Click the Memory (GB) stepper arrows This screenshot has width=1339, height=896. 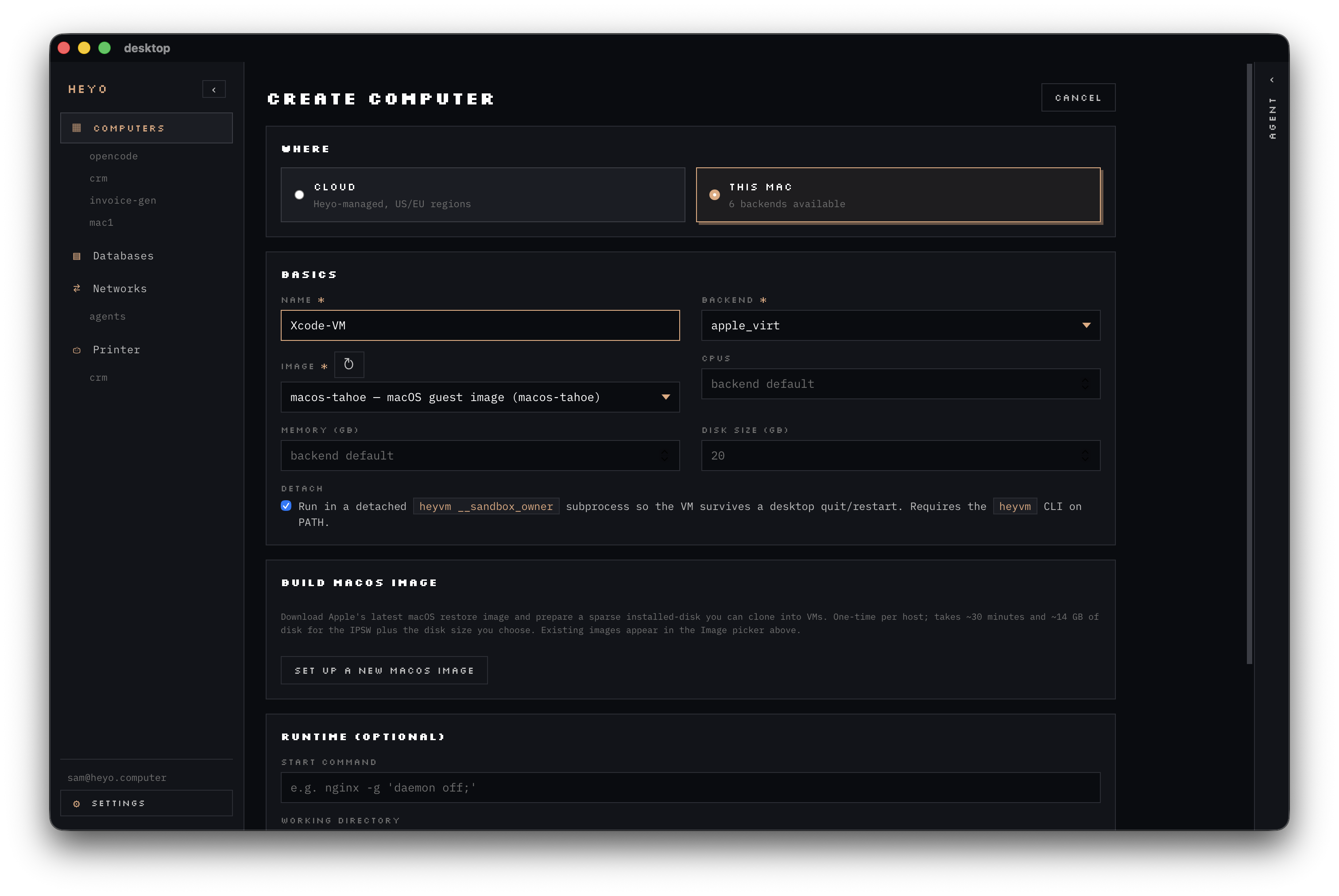(x=664, y=456)
